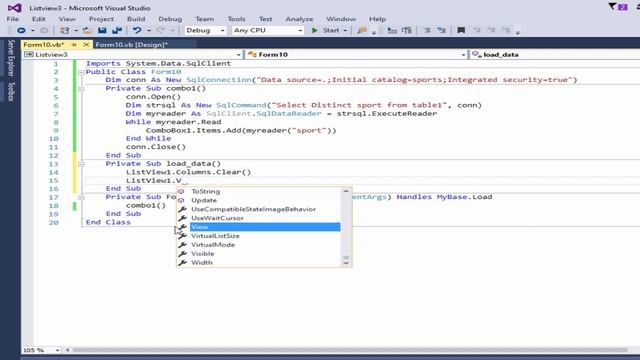
Task: Open the Debug menu
Action: pos(170,19)
